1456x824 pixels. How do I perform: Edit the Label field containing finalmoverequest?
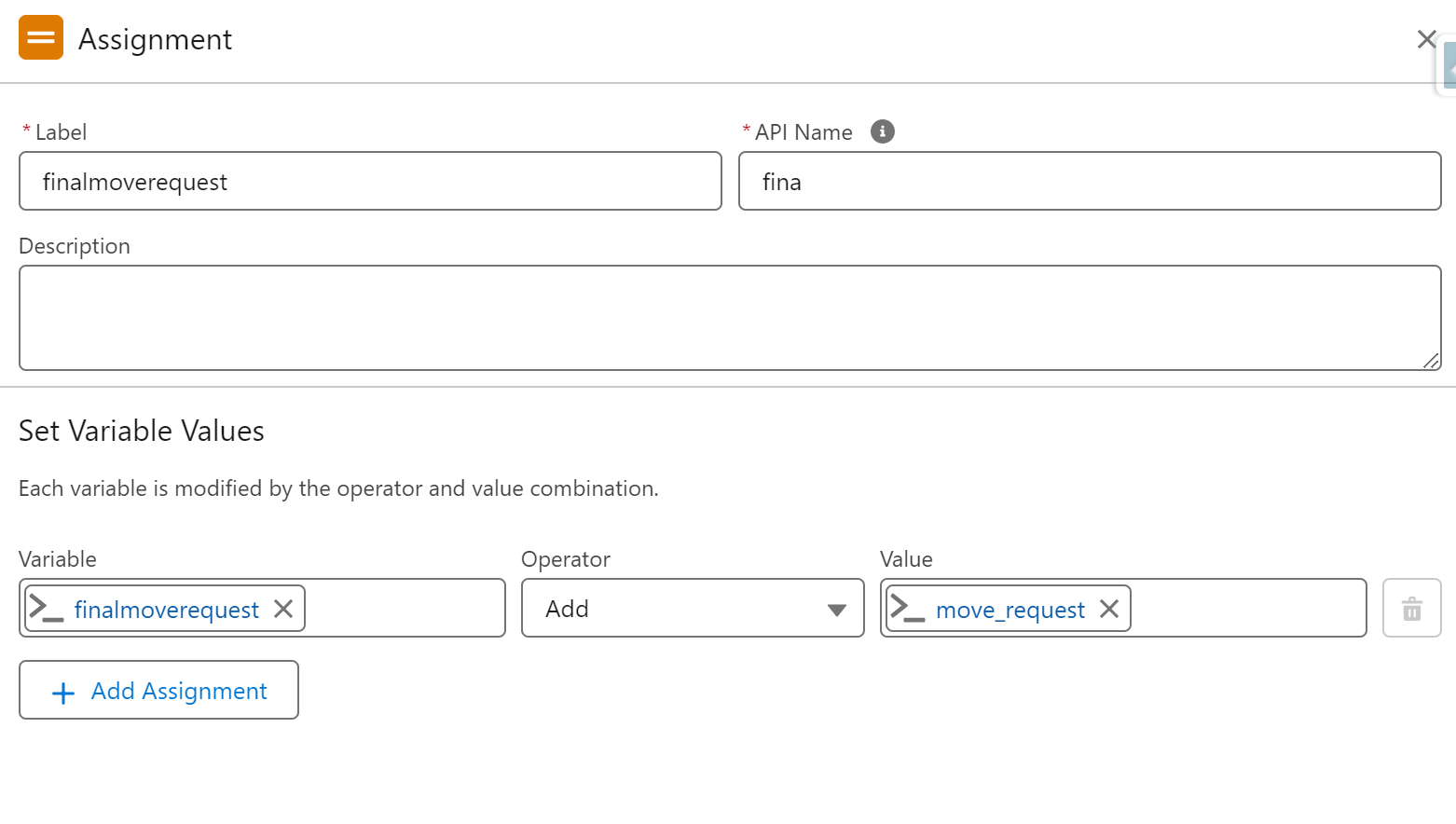click(x=370, y=181)
